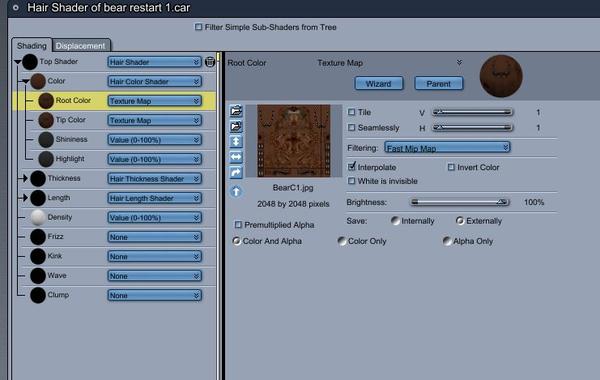
Task: Switch to the Shading tab
Action: (31, 46)
